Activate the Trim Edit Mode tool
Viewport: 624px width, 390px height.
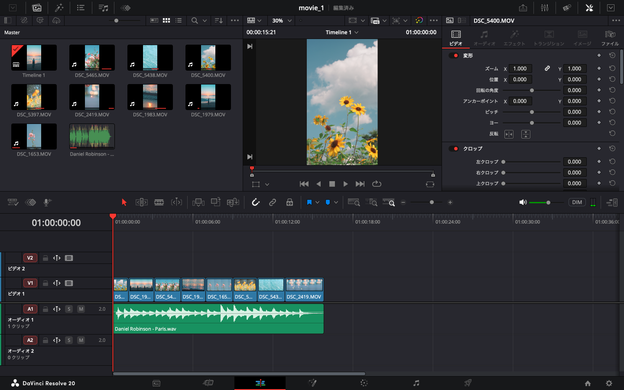(141, 203)
